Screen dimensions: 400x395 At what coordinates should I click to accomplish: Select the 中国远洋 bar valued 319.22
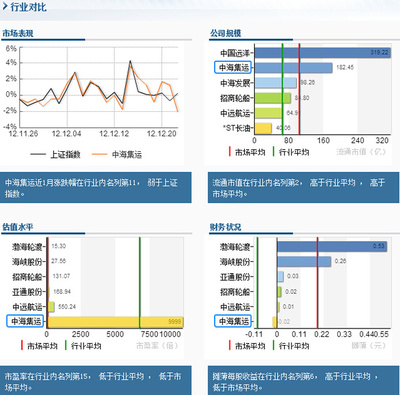(x=322, y=53)
